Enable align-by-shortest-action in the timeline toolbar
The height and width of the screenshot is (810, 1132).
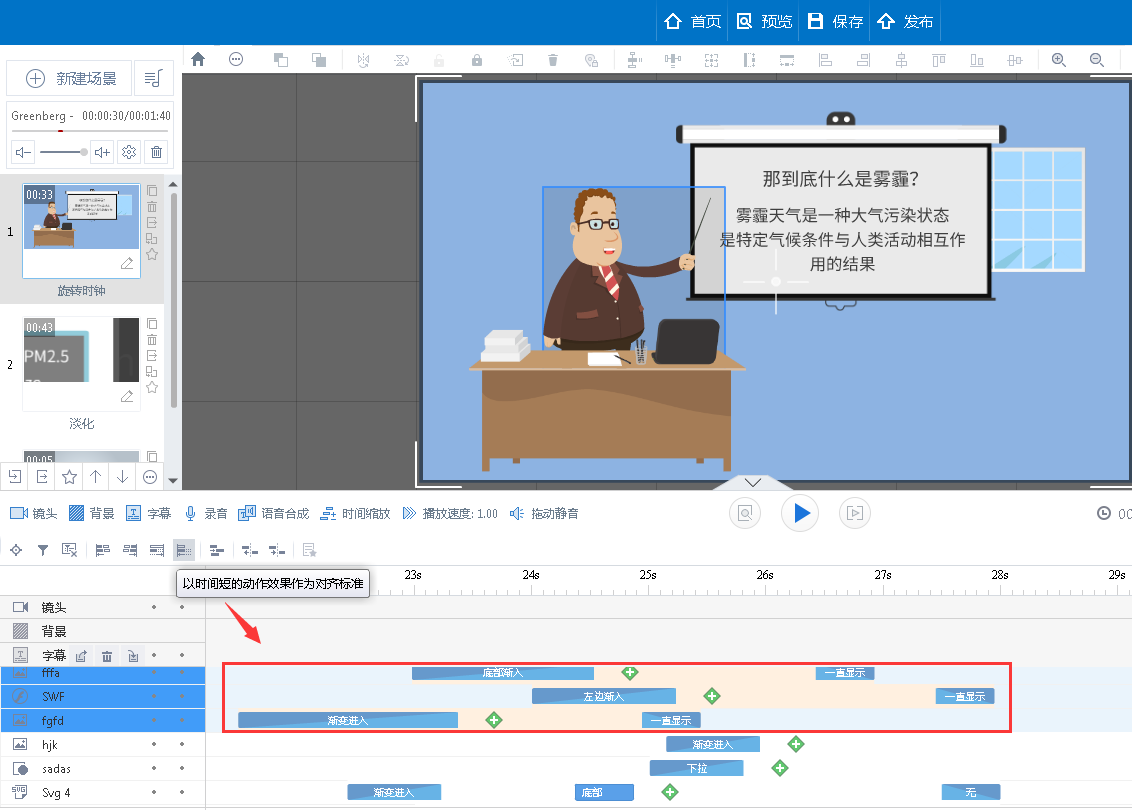click(184, 549)
